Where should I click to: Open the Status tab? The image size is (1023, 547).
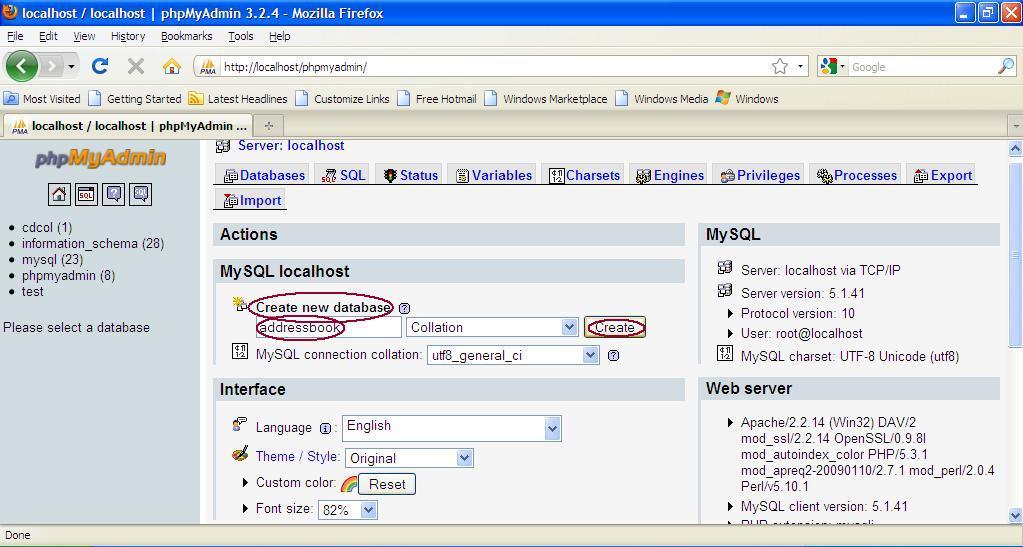(410, 175)
